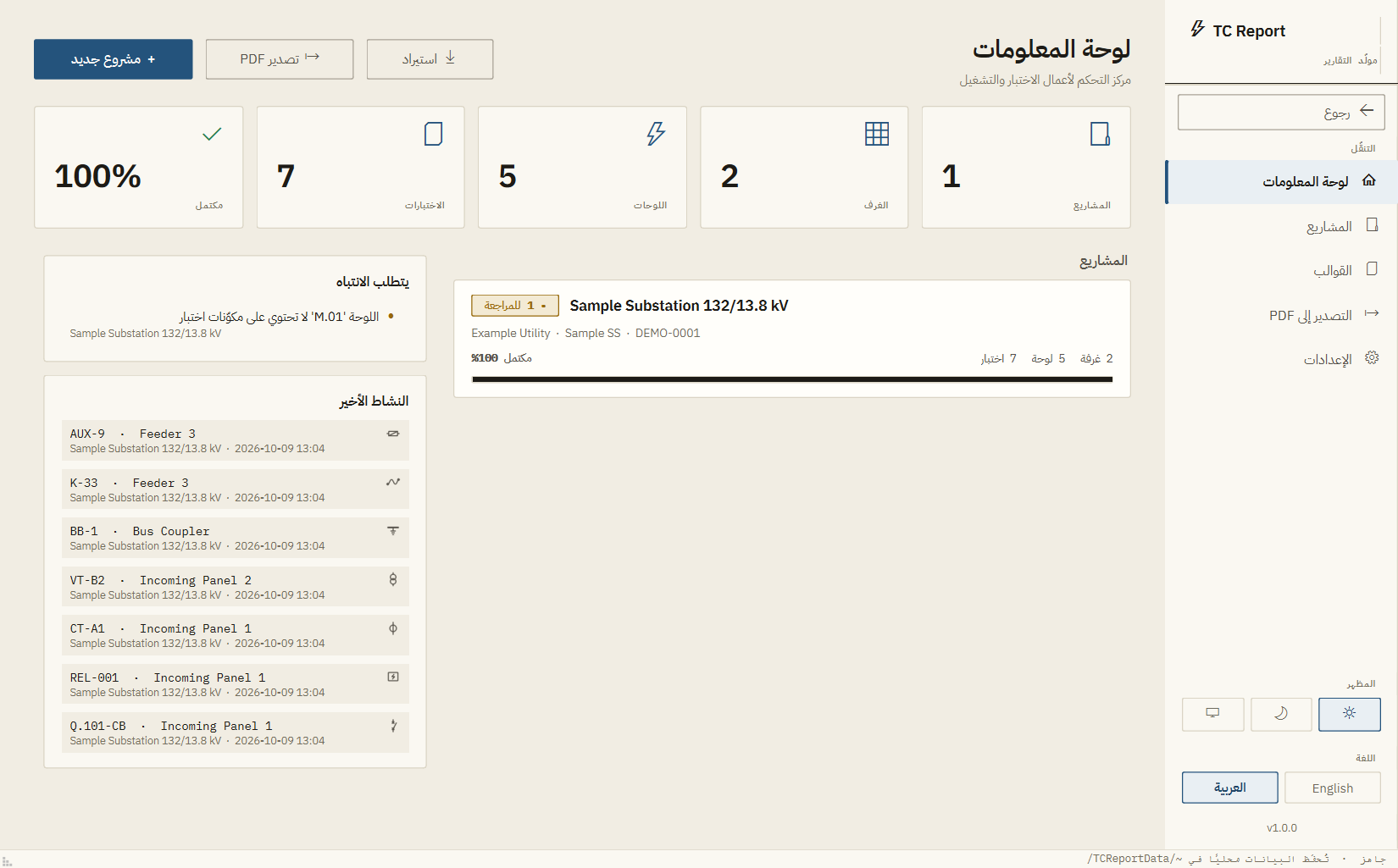The height and width of the screenshot is (868, 1398).
Task: Open القوالب in the sidebar
Action: click(x=1281, y=270)
